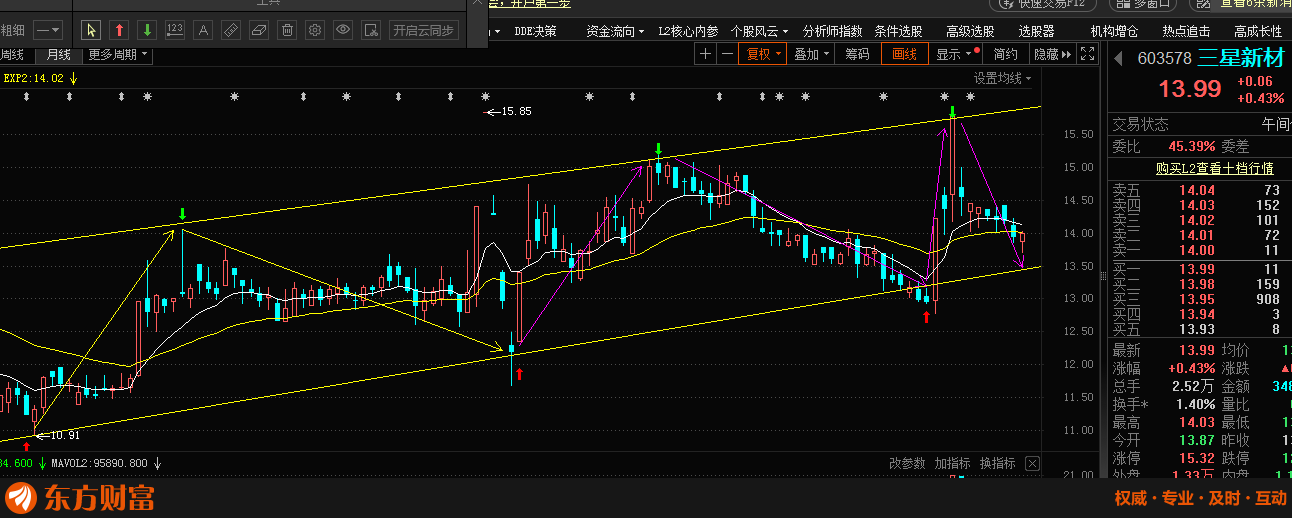Open the 机构增仓 menu
The image size is (1292, 518).
tap(1114, 31)
